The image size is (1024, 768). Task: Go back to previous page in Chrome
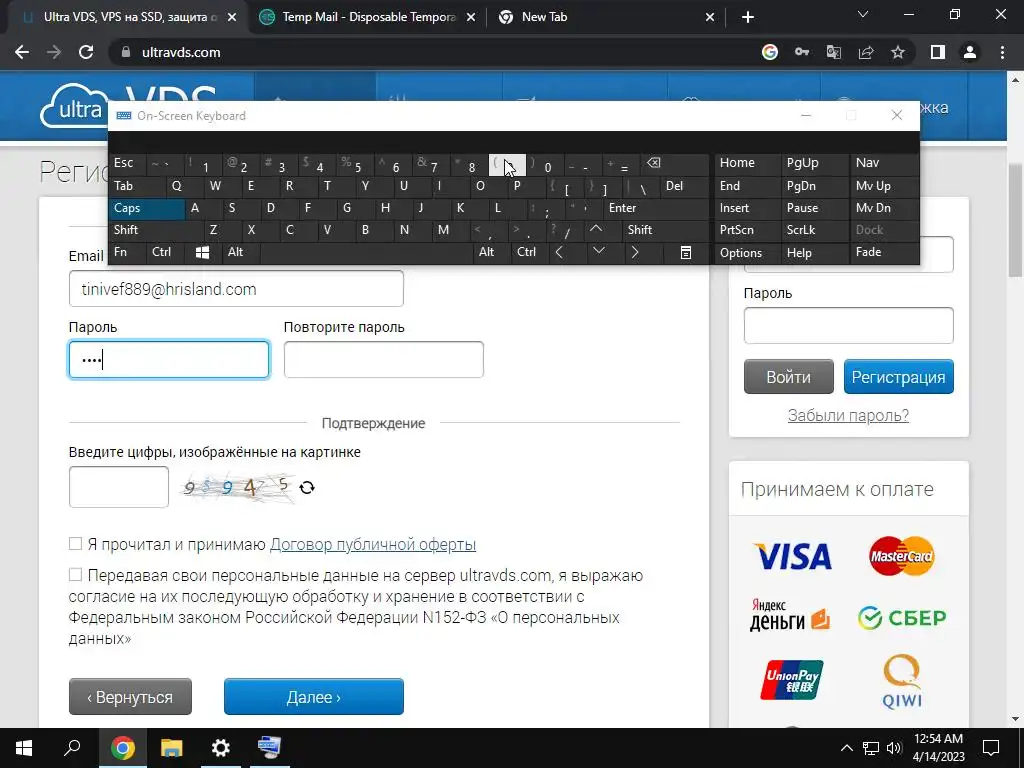click(x=22, y=52)
